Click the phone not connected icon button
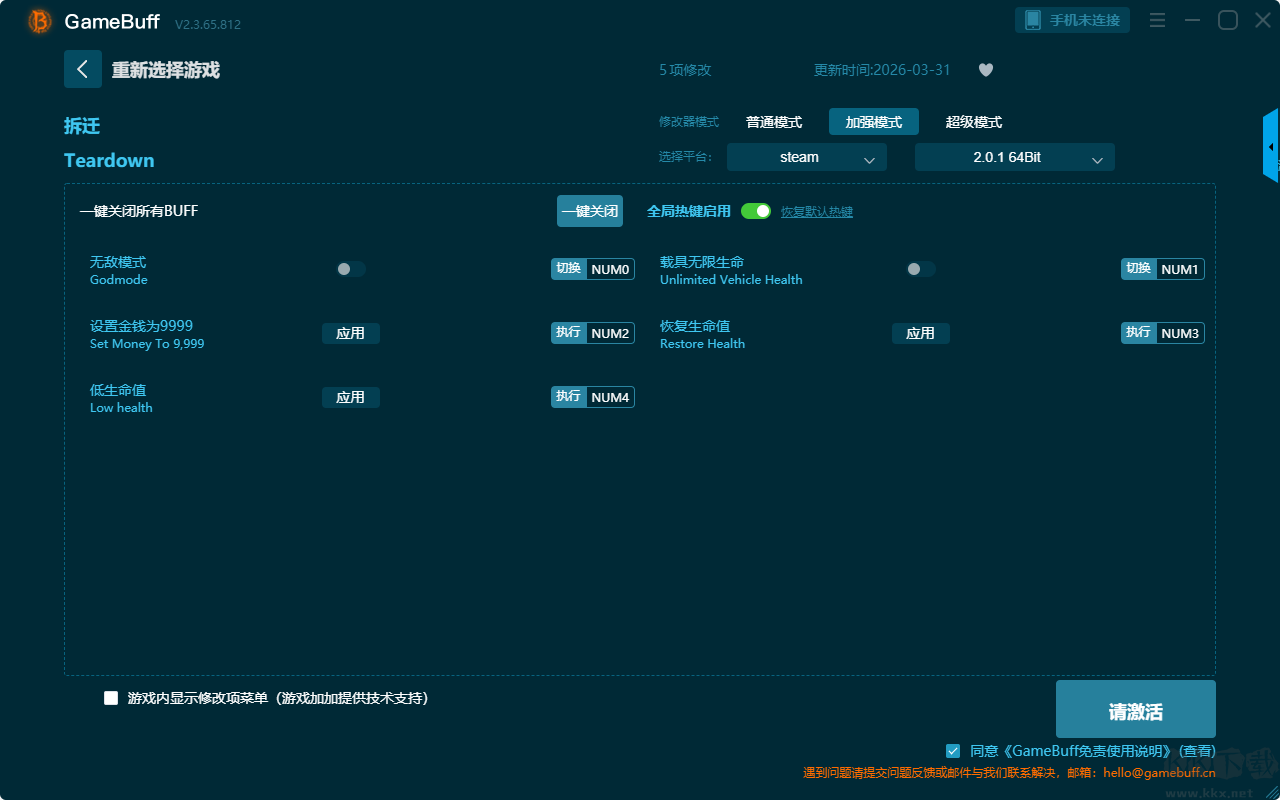The width and height of the screenshot is (1280, 800). point(1073,20)
